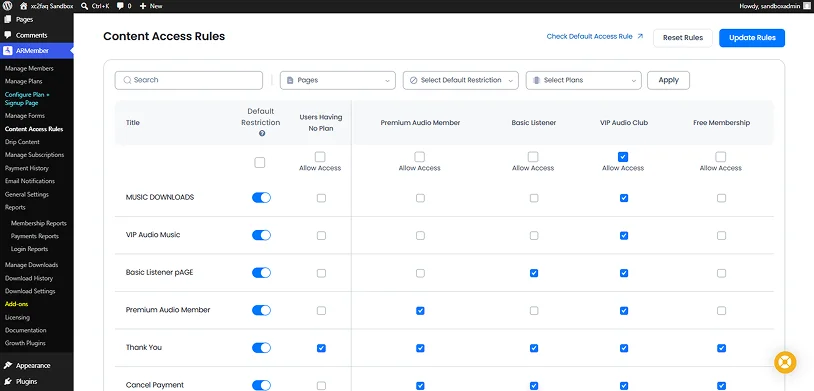Uncheck VIP Audio Club header Allow Access
The height and width of the screenshot is (391, 814).
623,157
